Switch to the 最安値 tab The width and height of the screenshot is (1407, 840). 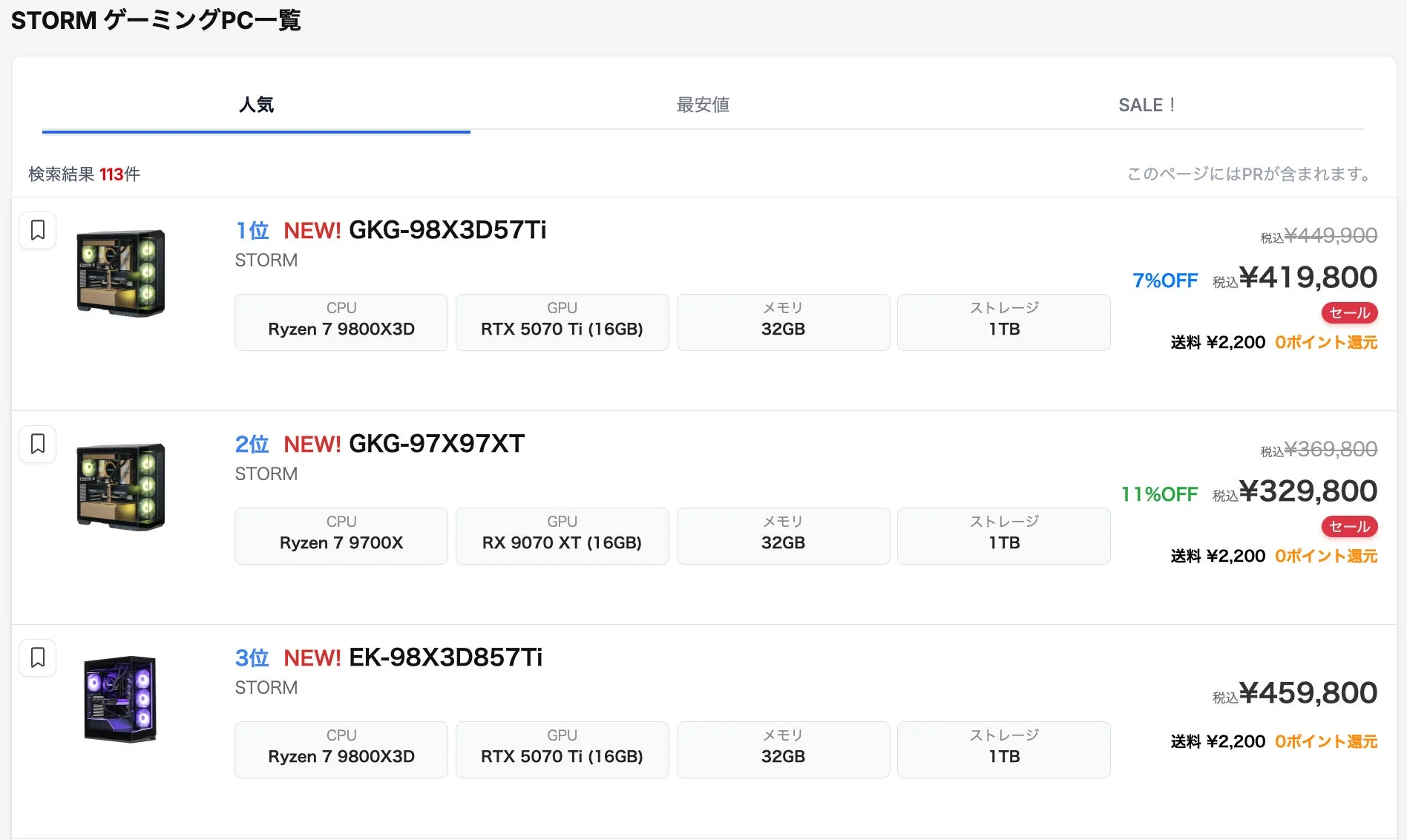tap(702, 105)
